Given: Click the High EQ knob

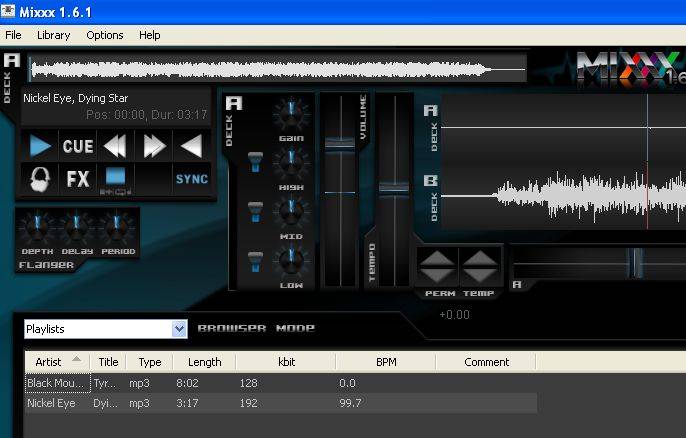Looking at the screenshot, I should point(291,163).
